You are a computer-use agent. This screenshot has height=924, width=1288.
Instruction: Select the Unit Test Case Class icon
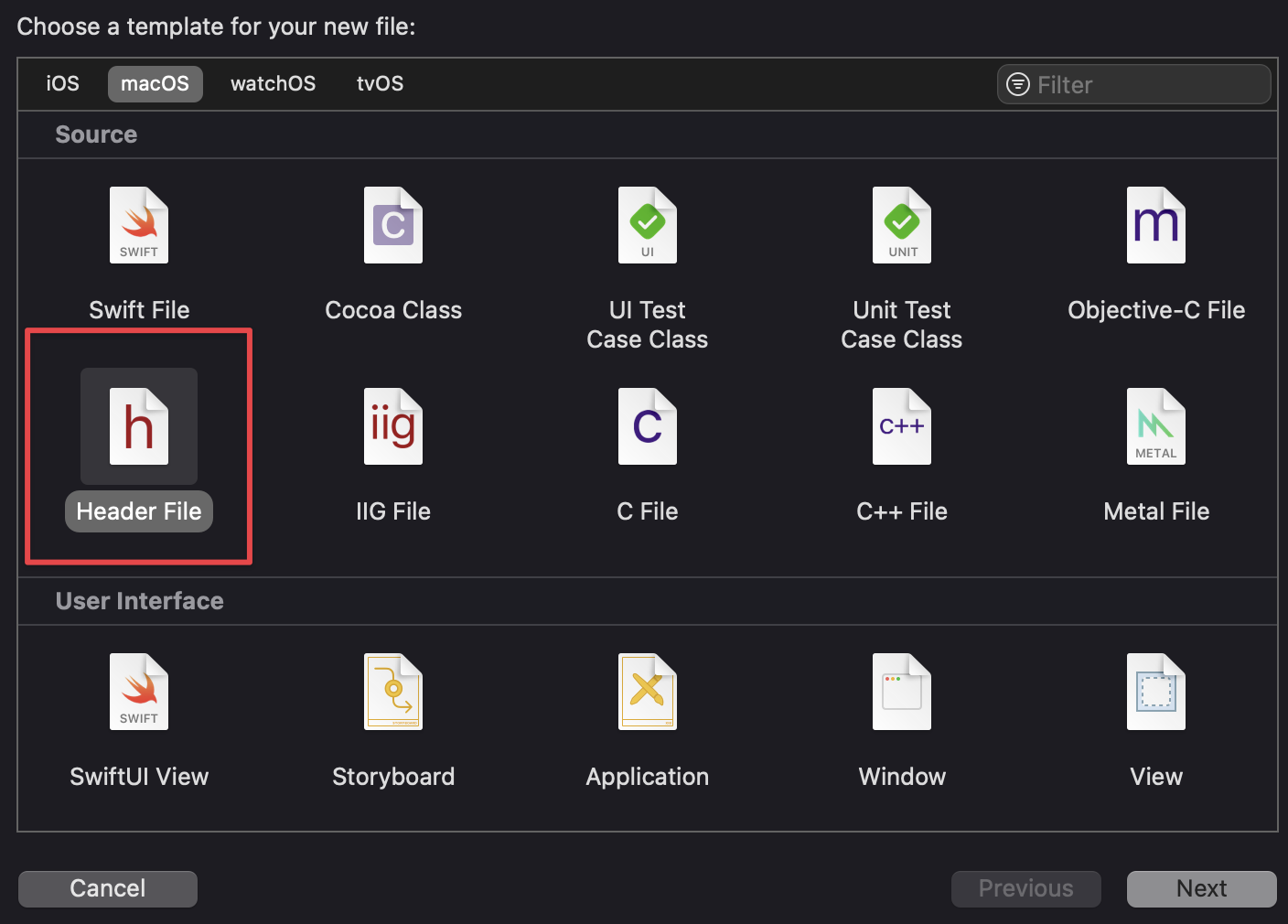(902, 225)
